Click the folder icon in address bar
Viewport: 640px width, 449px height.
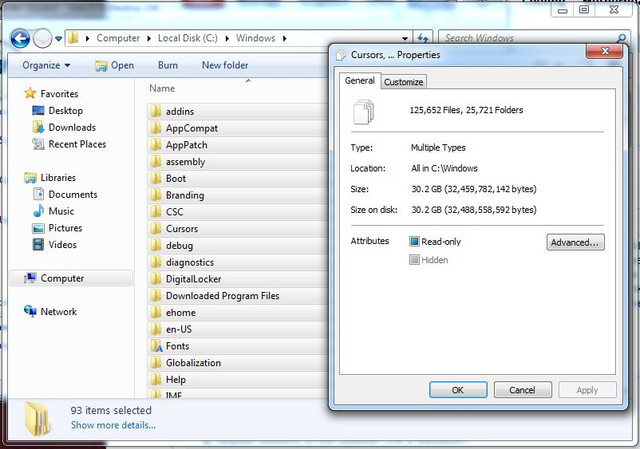pyautogui.click(x=73, y=38)
